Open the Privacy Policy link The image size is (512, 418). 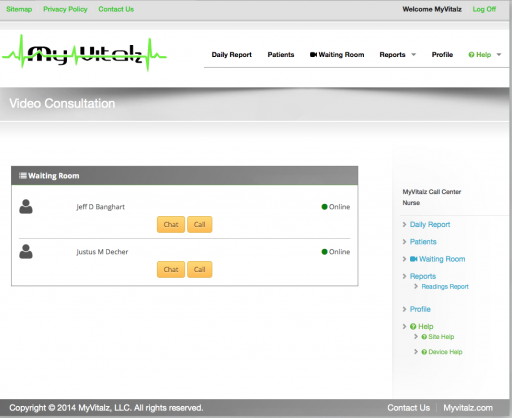[65, 9]
